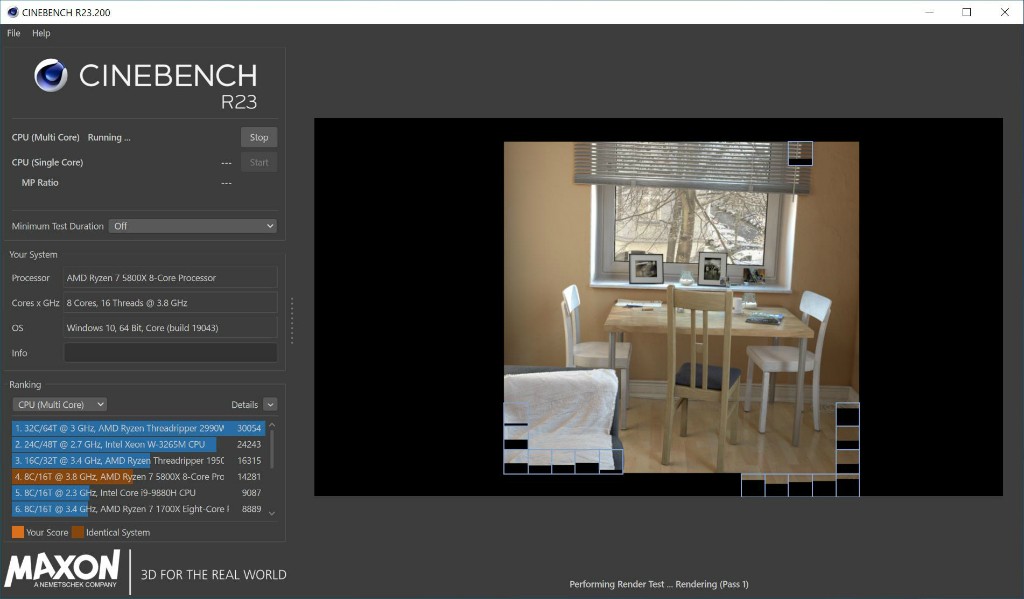Screen dimensions: 1024x599
Task: Click the brown Identical System legend swatch
Action: pos(78,532)
